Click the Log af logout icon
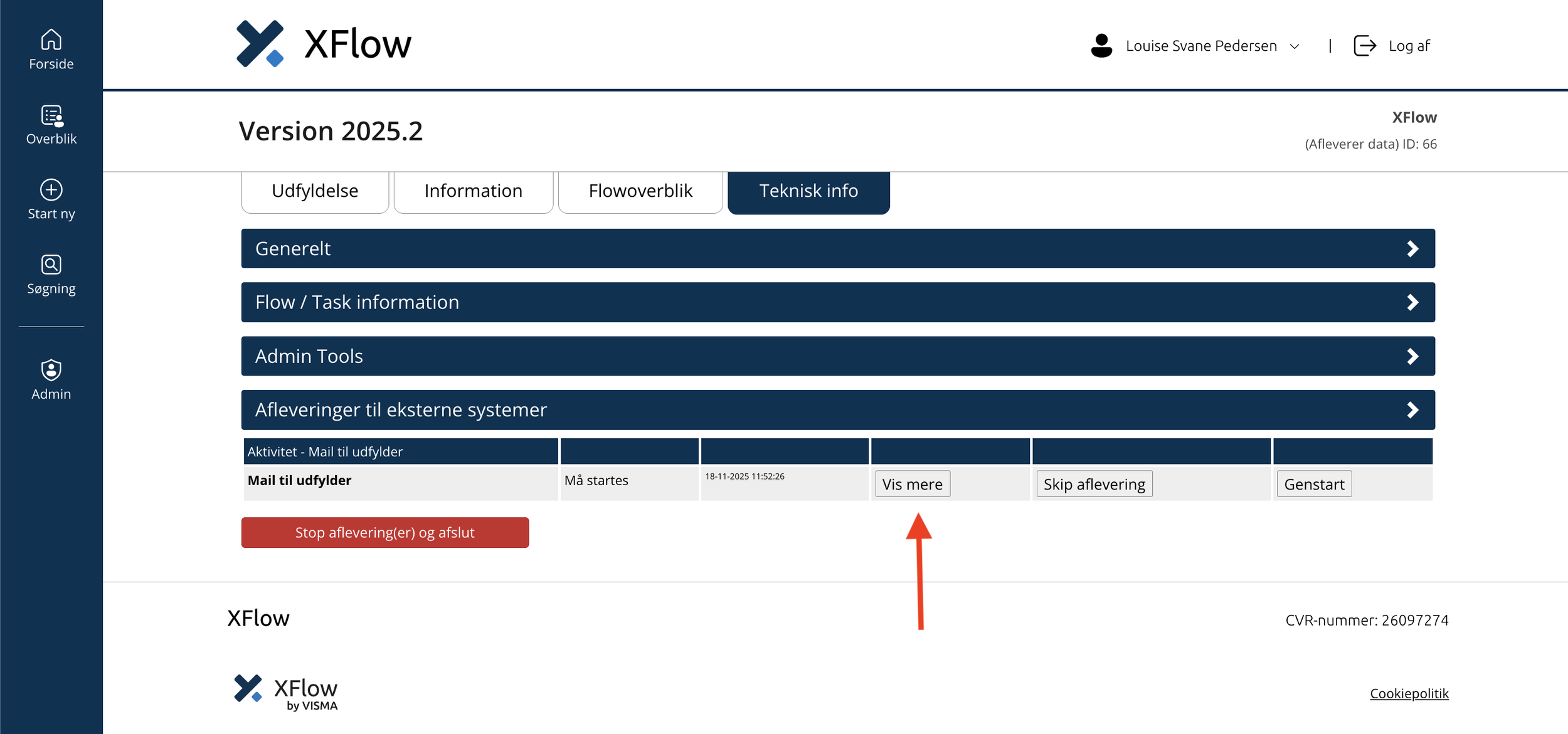The height and width of the screenshot is (734, 1568). 1364,46
